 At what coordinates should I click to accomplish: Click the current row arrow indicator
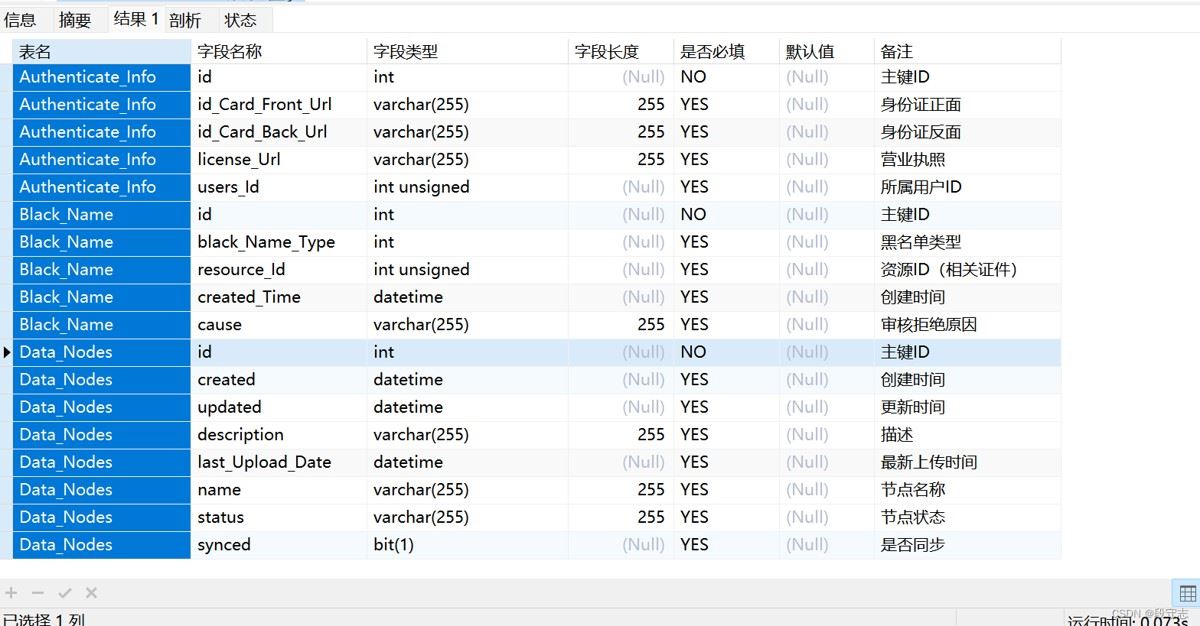click(8, 352)
